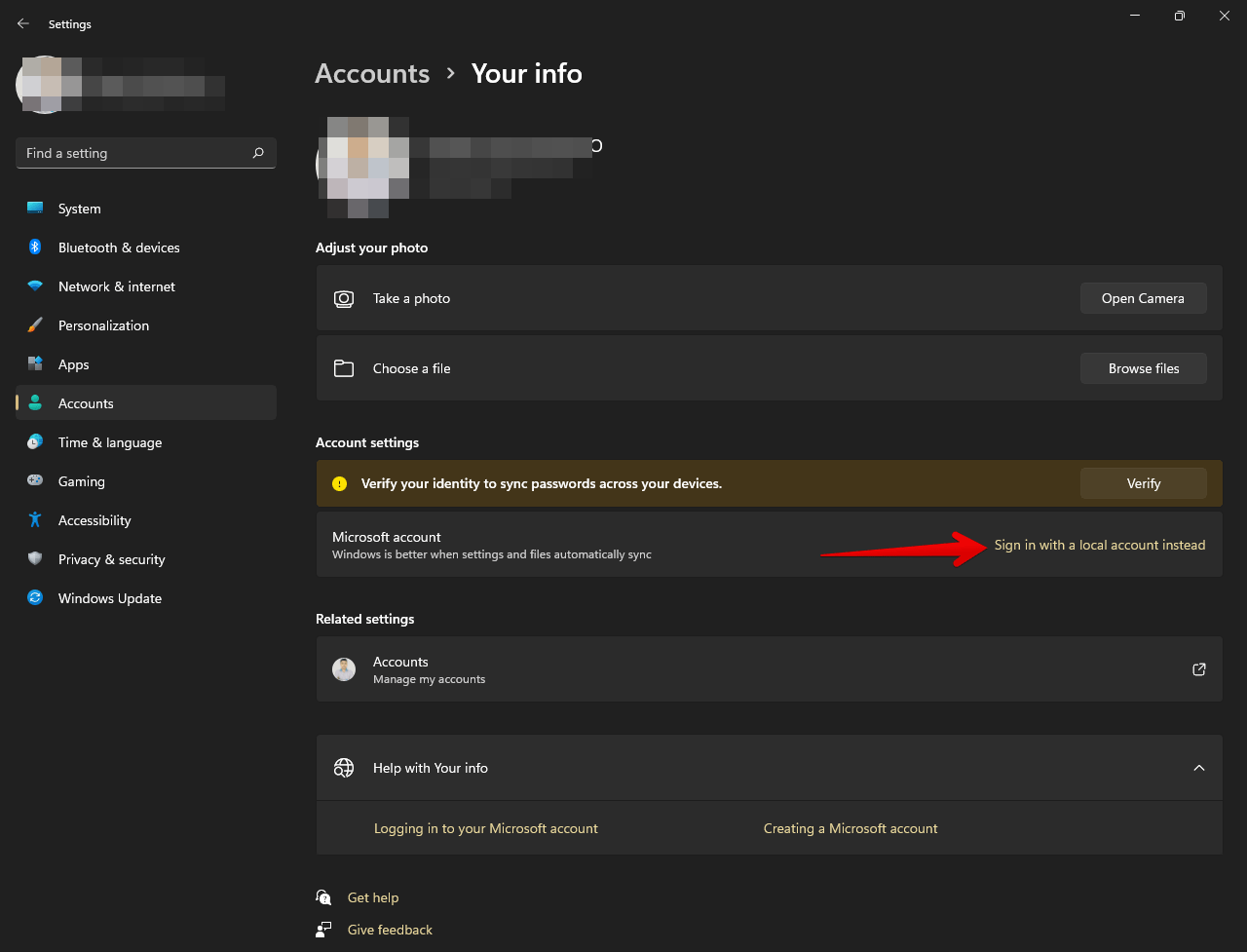Image resolution: width=1247 pixels, height=952 pixels.
Task: Click the Microsoft account heading text
Action: tap(387, 537)
